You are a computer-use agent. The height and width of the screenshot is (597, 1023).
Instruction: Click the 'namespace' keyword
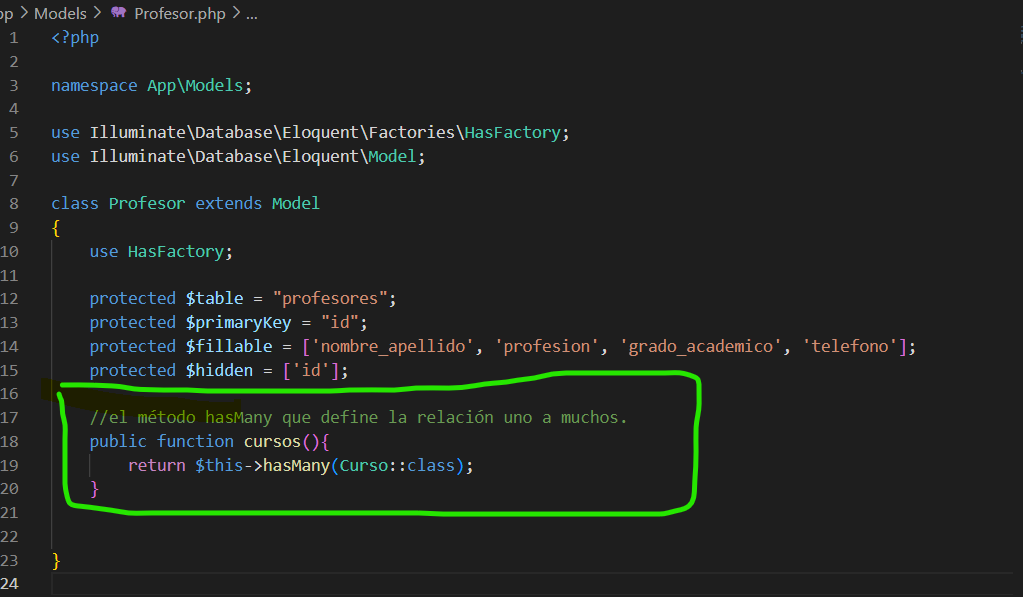(x=95, y=85)
